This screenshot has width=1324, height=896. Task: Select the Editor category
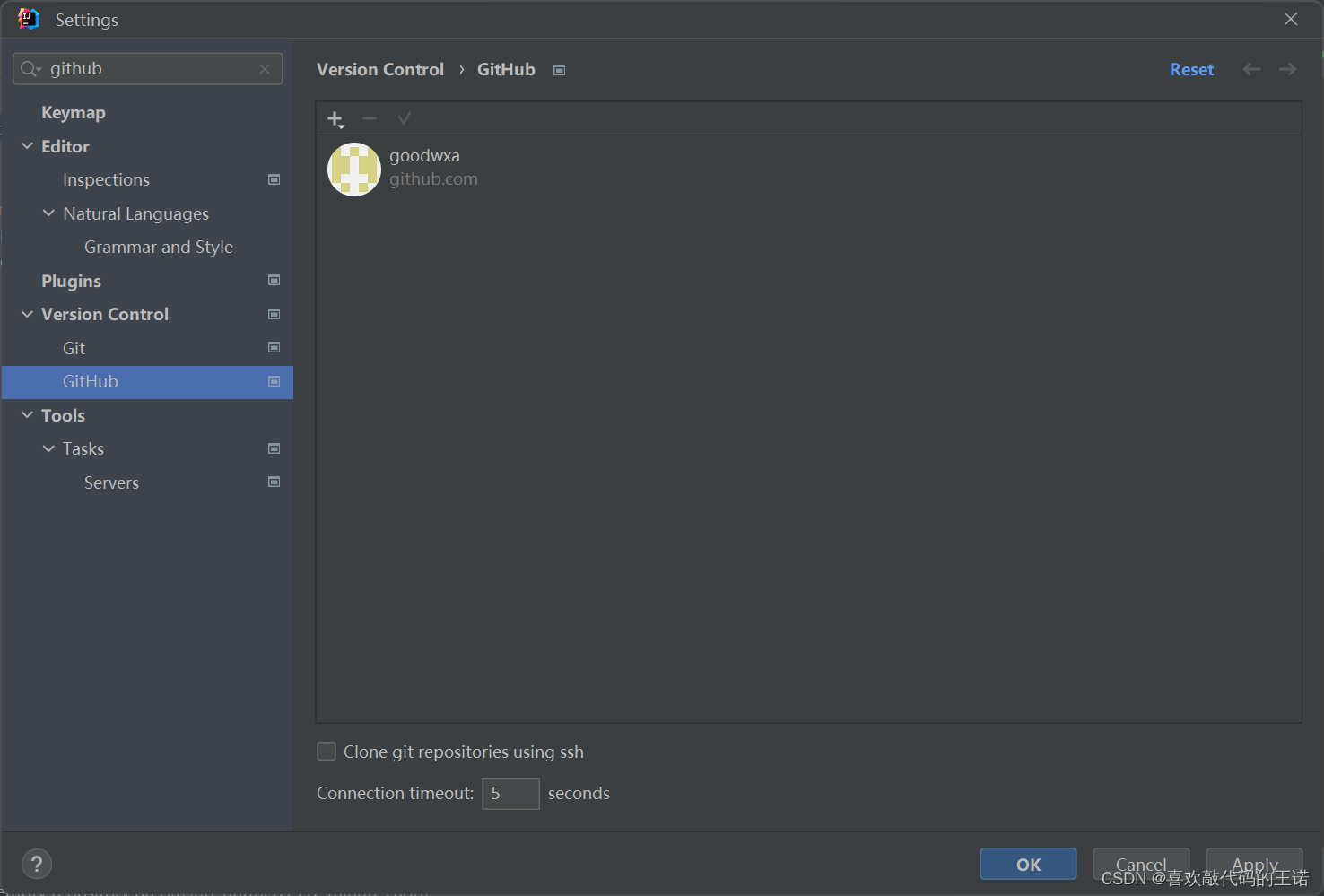[65, 146]
